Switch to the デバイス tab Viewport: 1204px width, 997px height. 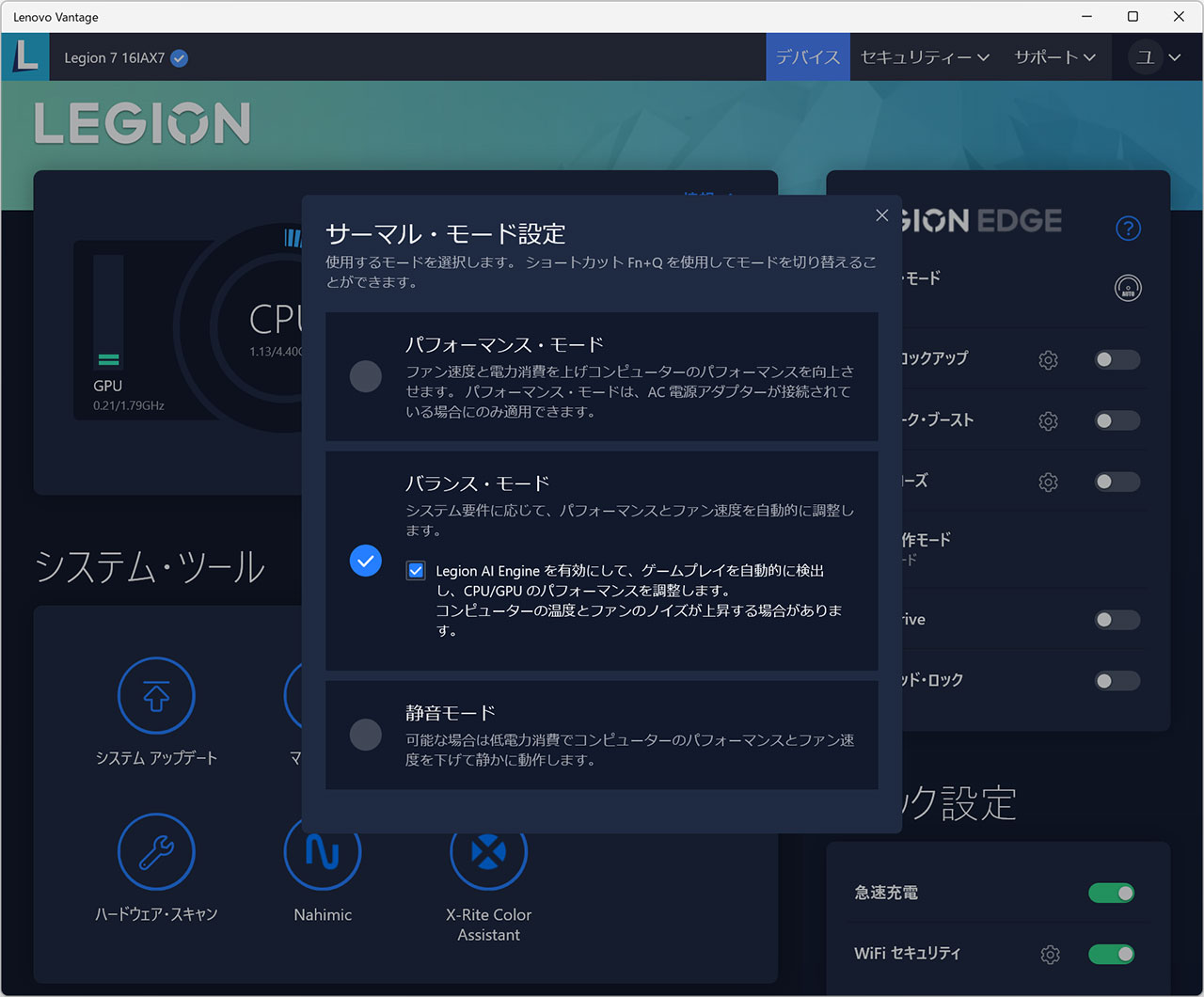tap(808, 57)
